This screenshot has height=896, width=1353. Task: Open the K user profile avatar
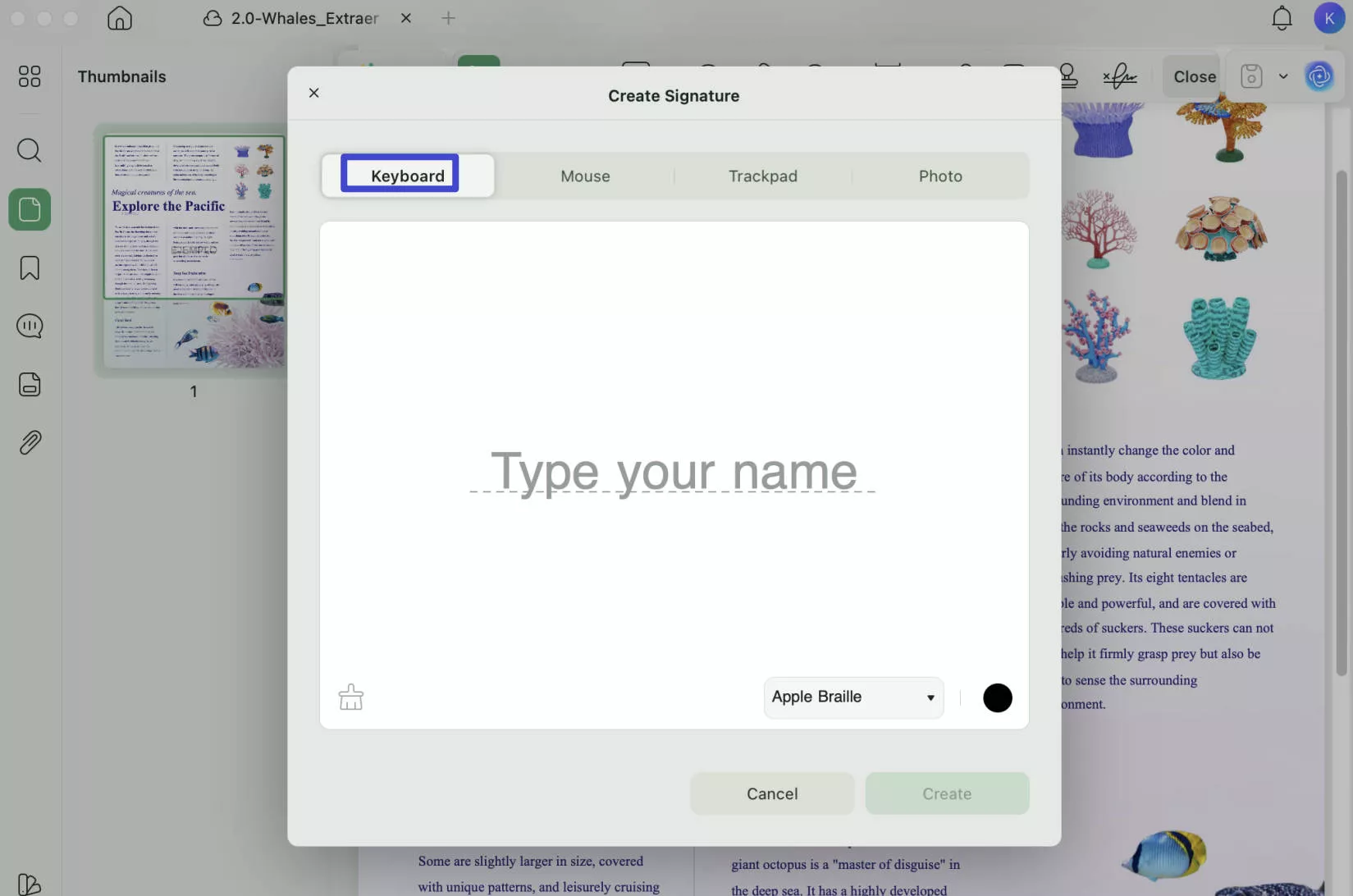click(1328, 18)
